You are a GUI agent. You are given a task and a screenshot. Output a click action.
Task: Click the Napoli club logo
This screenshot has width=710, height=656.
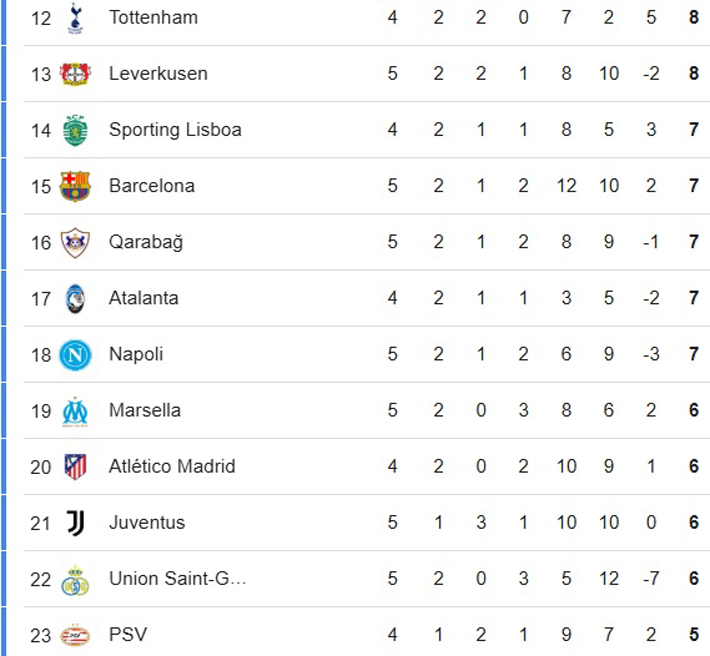pyautogui.click(x=75, y=354)
